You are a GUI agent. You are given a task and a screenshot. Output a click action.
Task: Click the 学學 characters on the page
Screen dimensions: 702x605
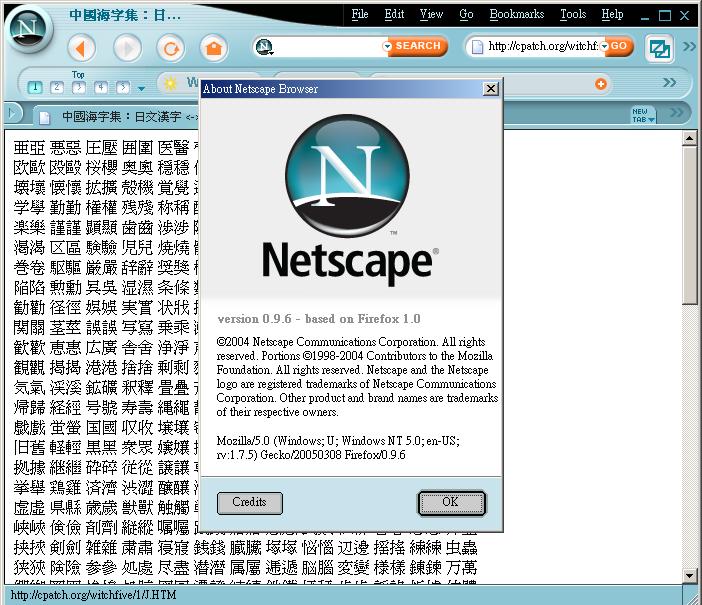click(29, 207)
